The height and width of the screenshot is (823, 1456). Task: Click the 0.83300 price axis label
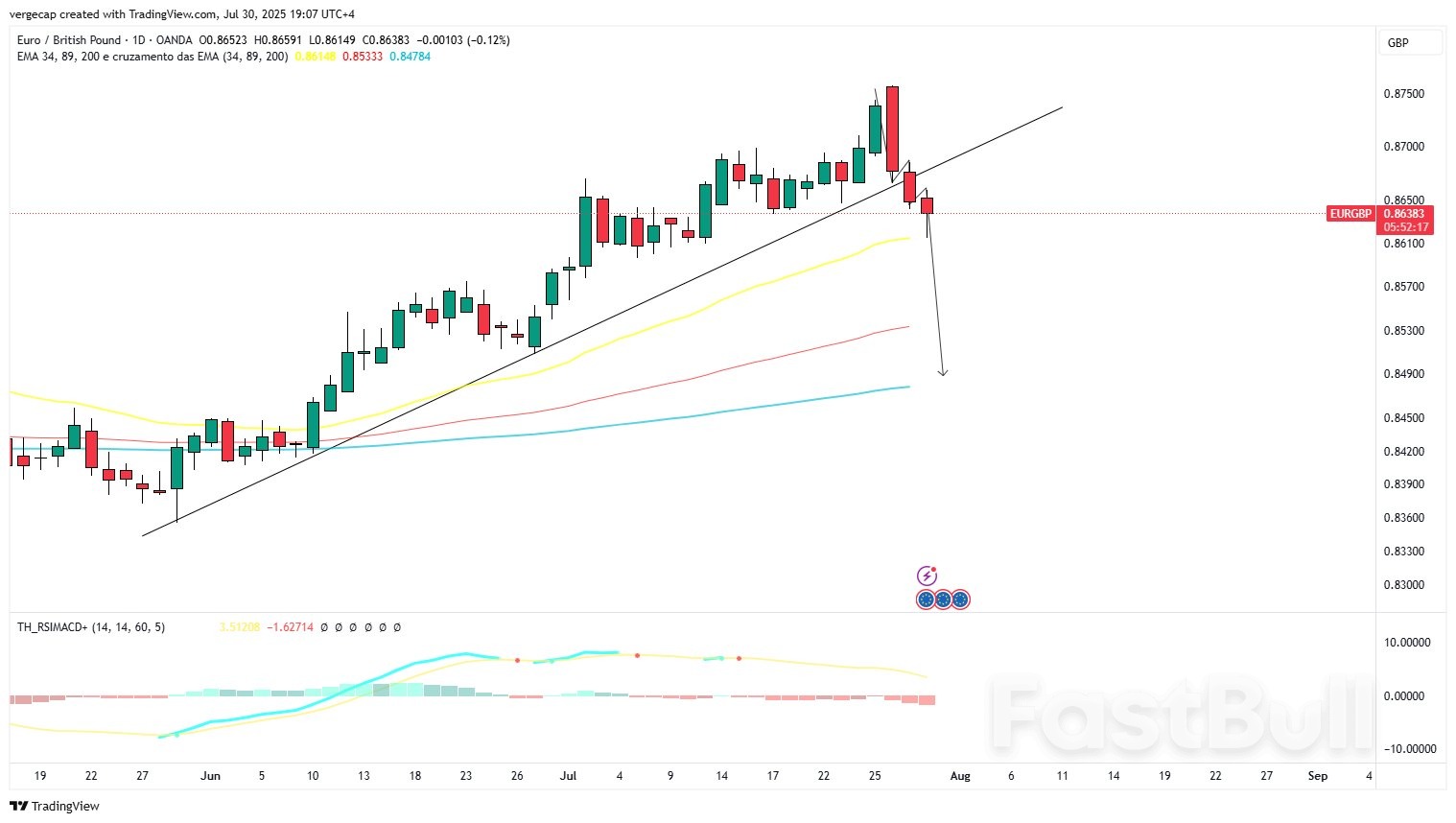pos(1403,552)
